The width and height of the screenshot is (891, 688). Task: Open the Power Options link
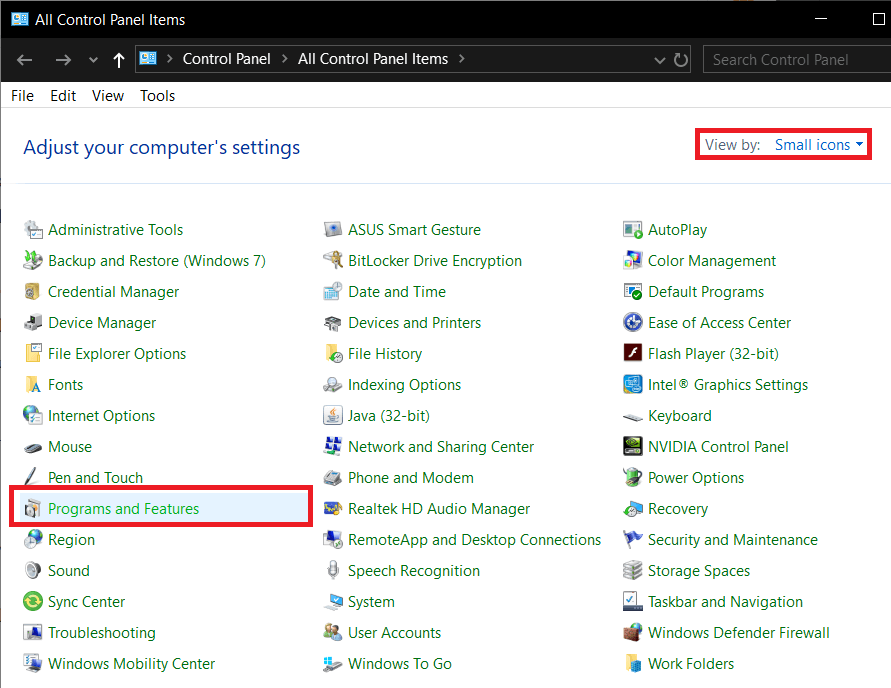pyautogui.click(x=695, y=478)
